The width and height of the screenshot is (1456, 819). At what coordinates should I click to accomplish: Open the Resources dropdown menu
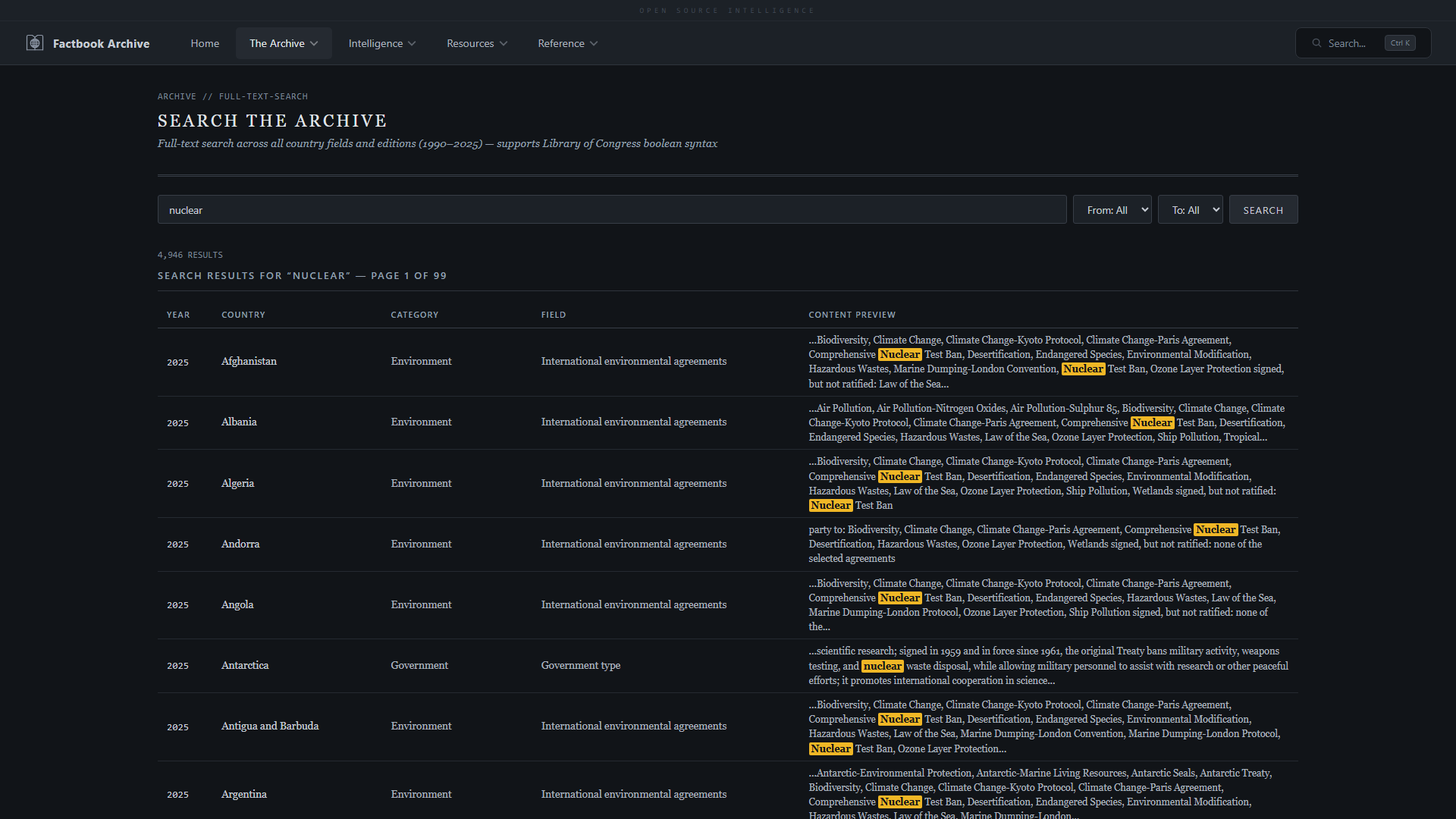tap(476, 43)
